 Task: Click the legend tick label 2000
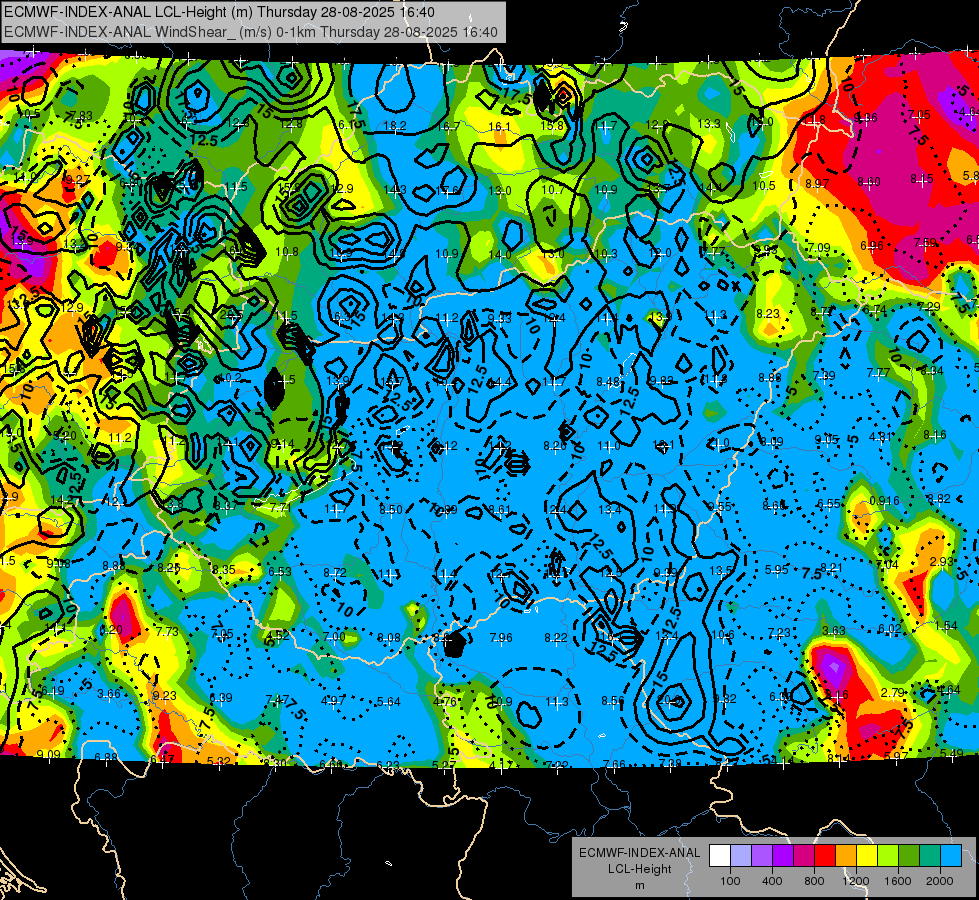click(940, 881)
